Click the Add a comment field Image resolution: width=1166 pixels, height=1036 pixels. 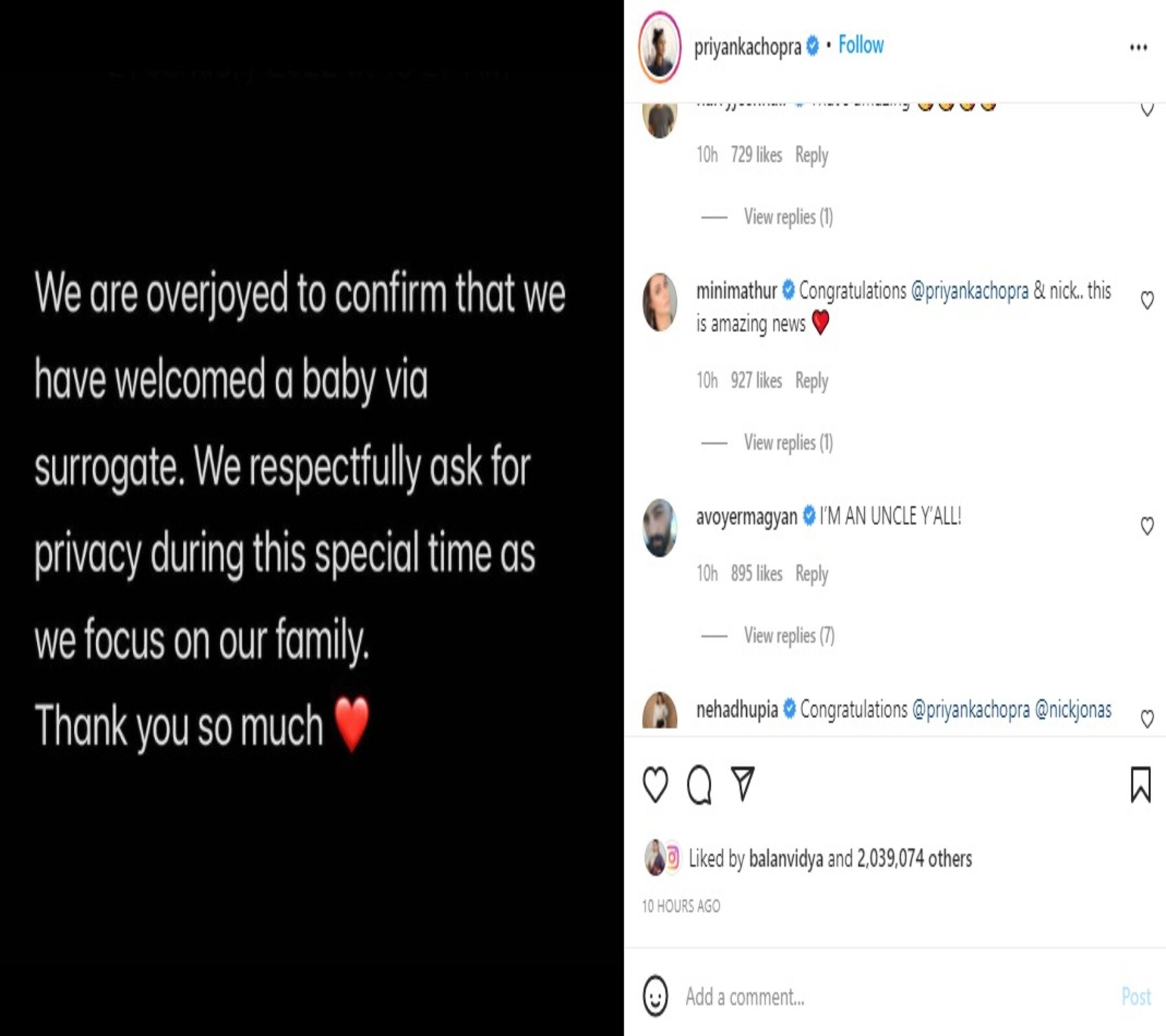[x=897, y=997]
